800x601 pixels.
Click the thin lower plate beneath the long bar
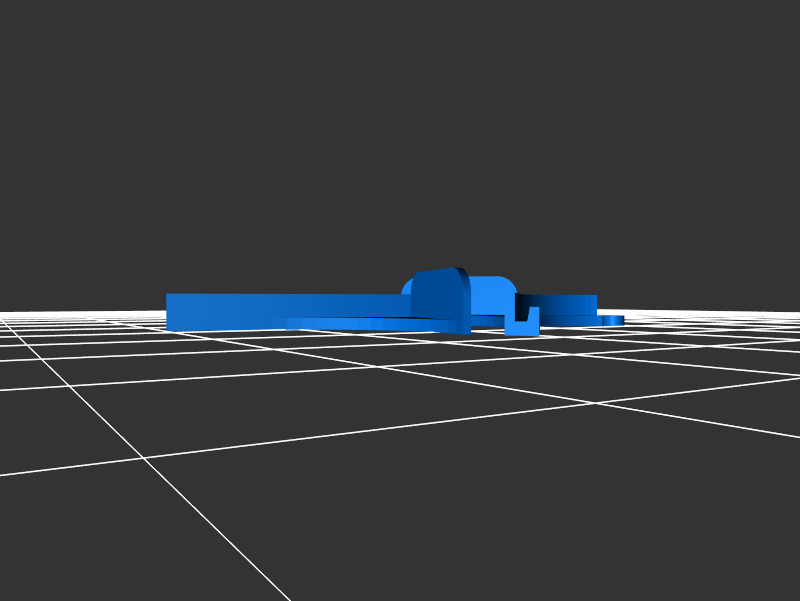tap(360, 323)
